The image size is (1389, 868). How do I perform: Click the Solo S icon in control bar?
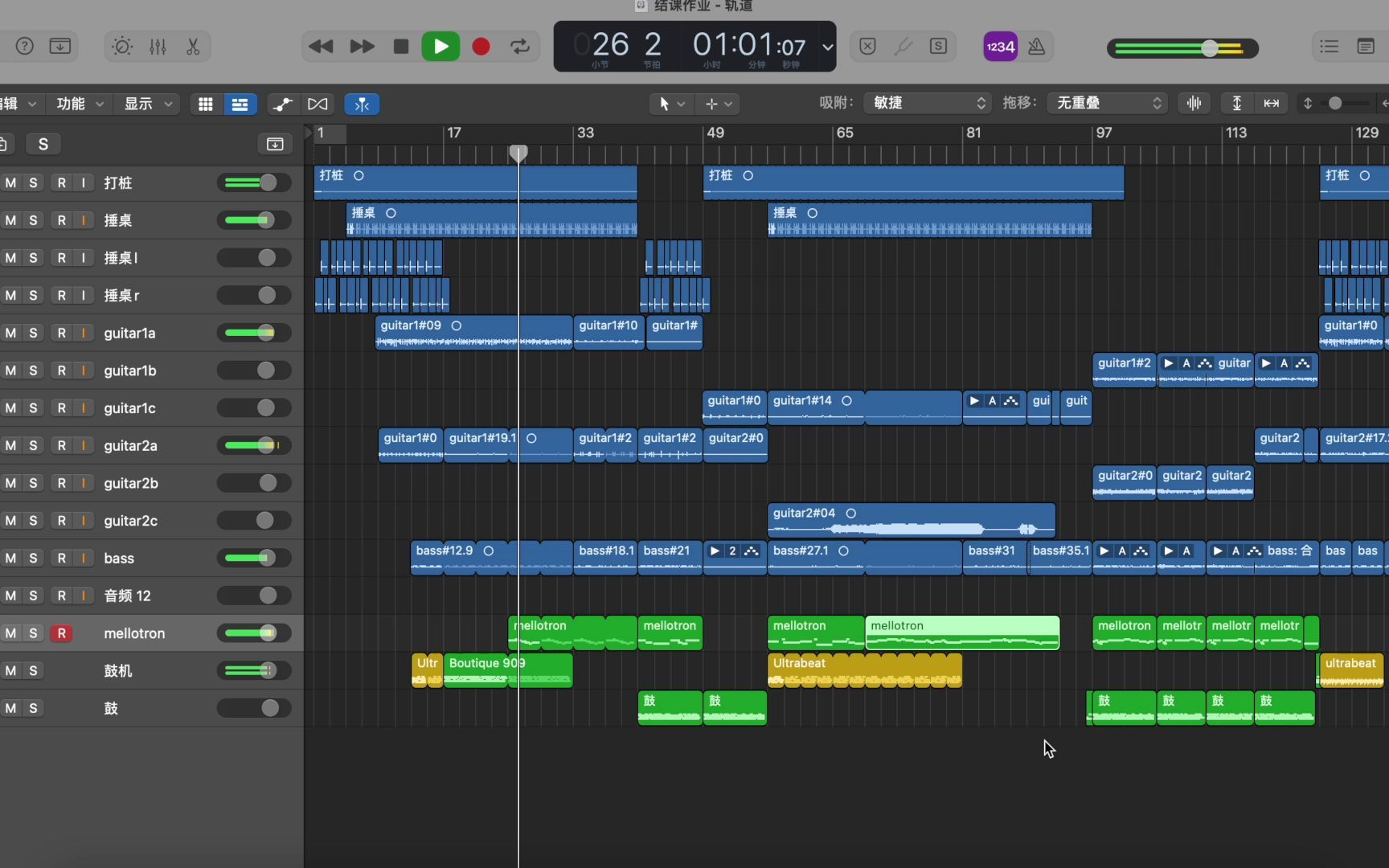[x=938, y=47]
